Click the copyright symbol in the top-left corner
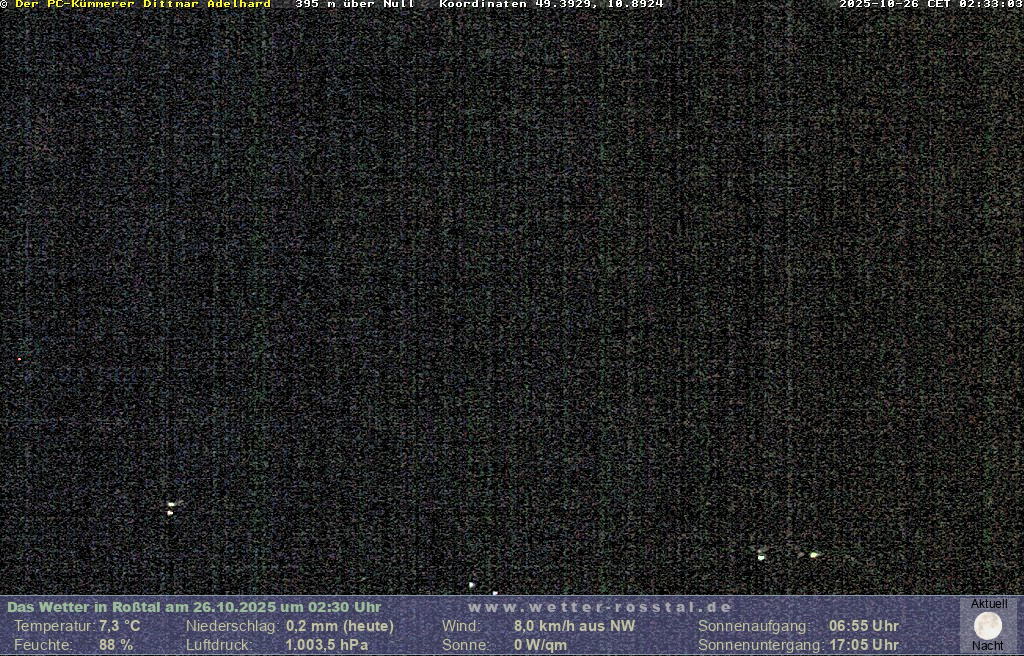 click(4, 5)
